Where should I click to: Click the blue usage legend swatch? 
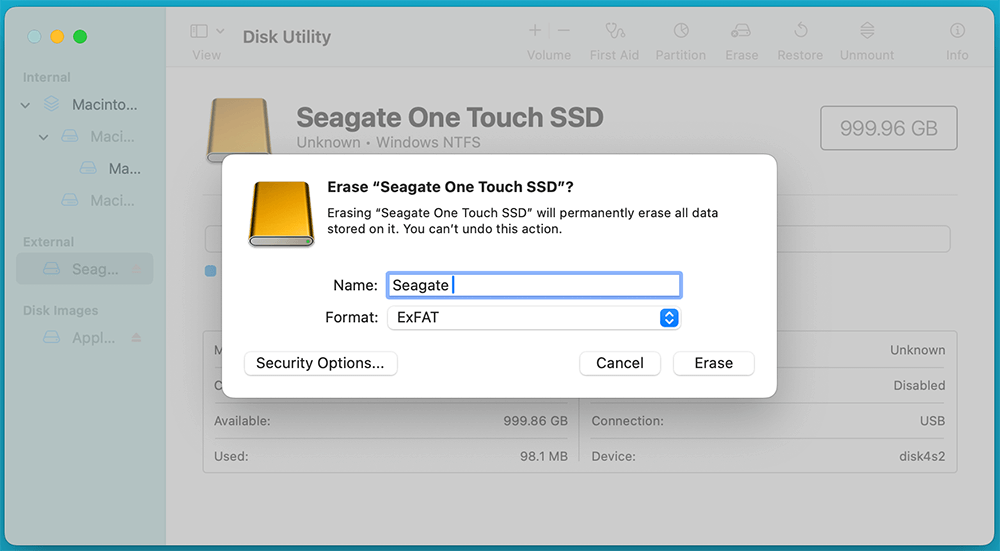[x=210, y=271]
